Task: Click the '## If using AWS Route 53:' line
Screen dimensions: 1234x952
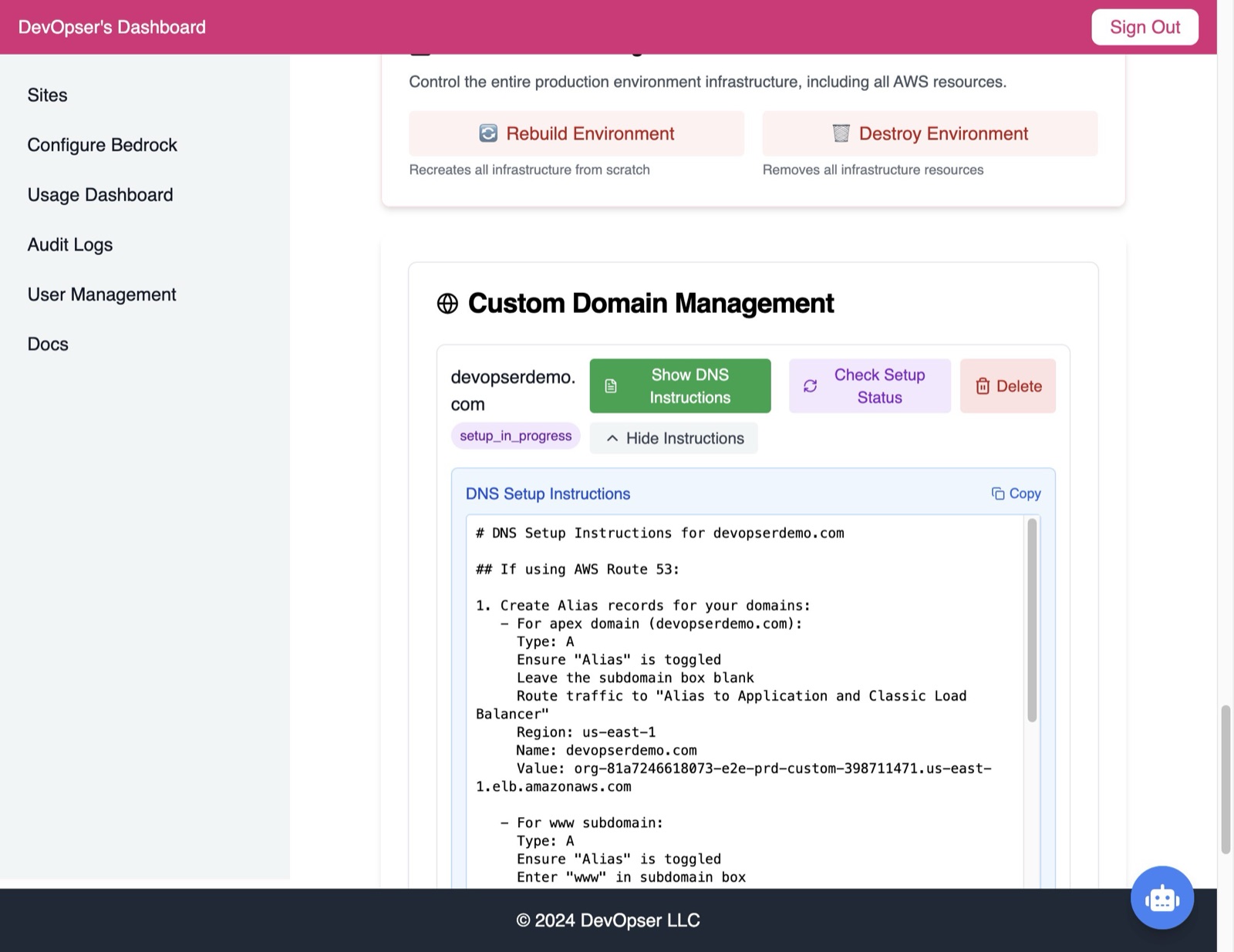Action: tap(577, 569)
